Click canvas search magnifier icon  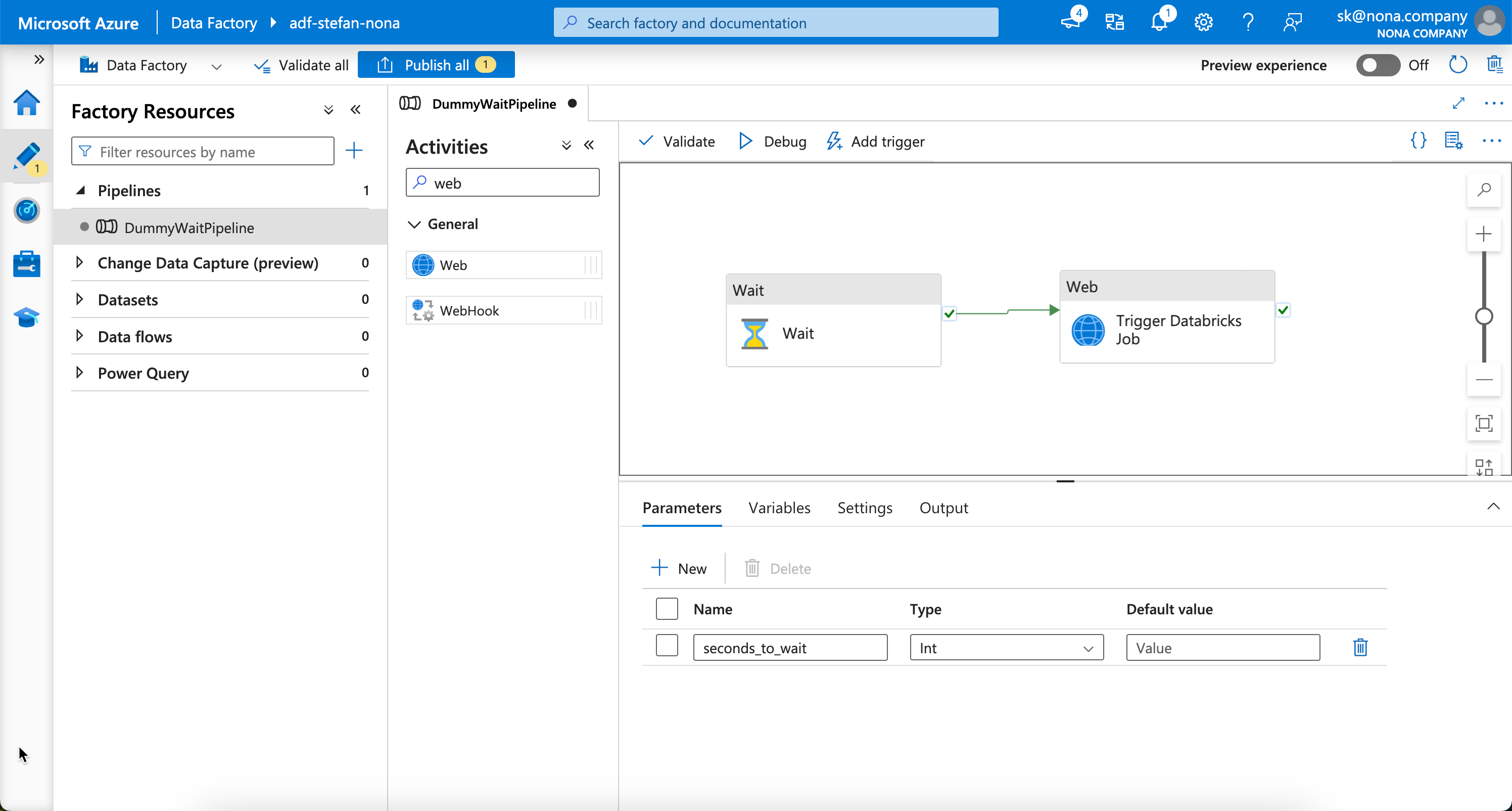coord(1484,189)
